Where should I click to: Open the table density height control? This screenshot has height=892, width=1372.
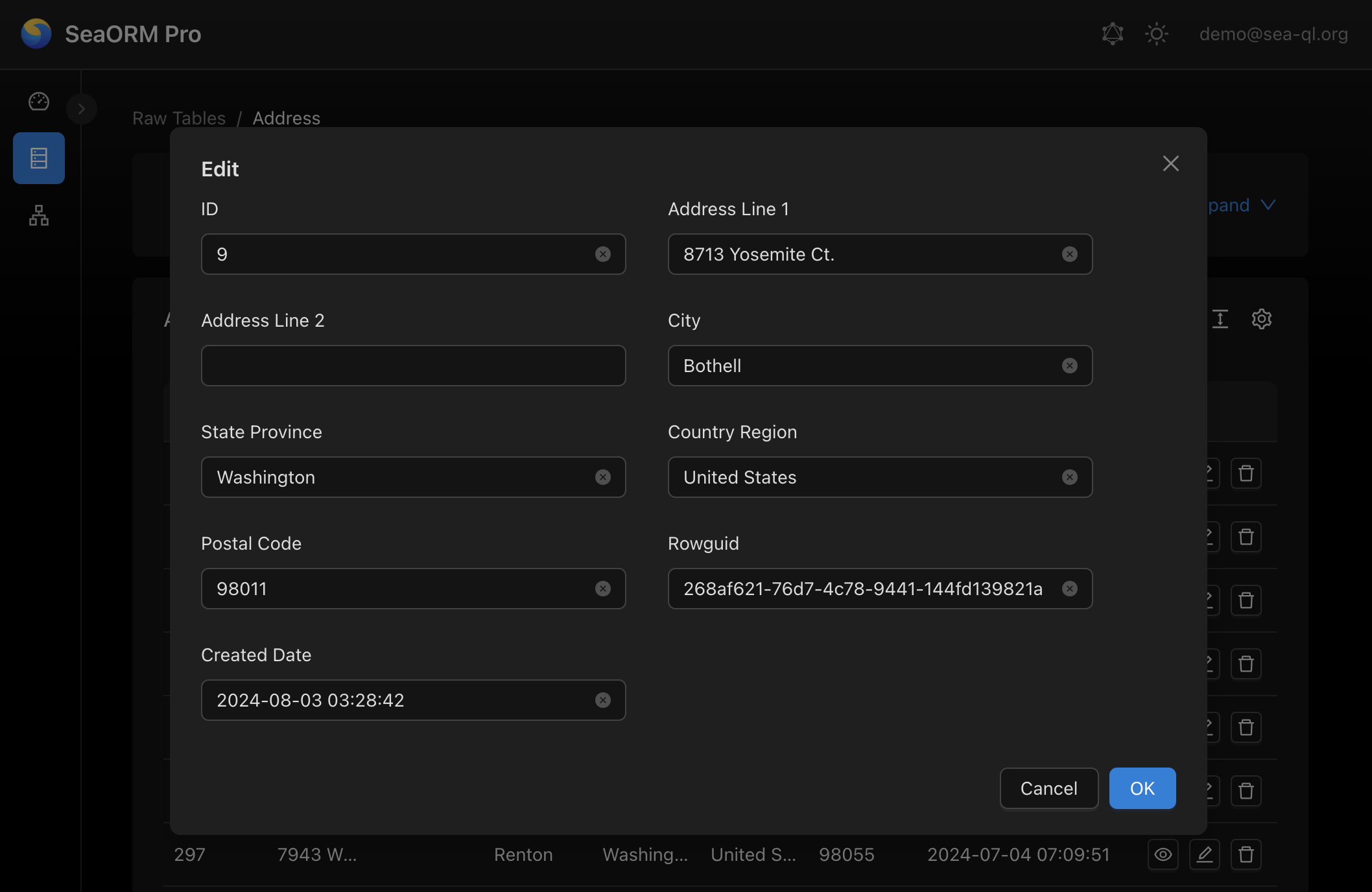click(1220, 319)
